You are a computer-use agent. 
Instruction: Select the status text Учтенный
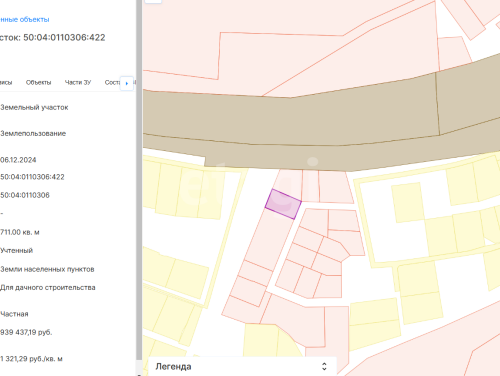tap(16, 250)
